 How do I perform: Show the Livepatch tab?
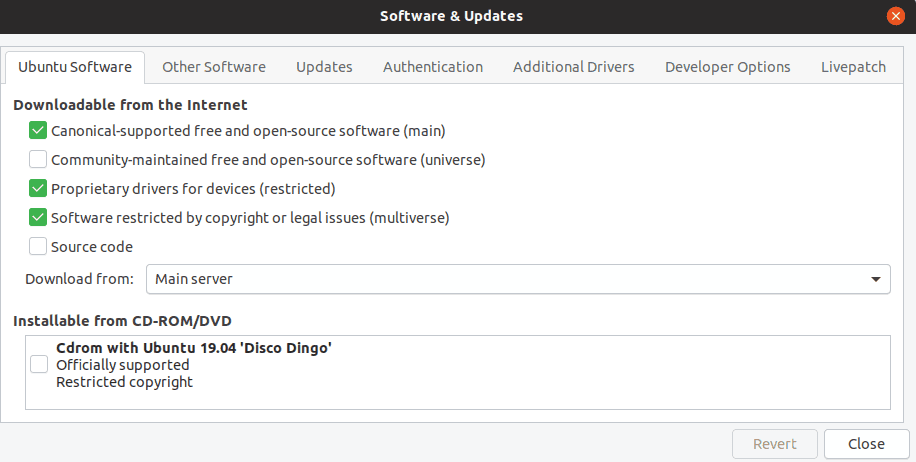853,67
